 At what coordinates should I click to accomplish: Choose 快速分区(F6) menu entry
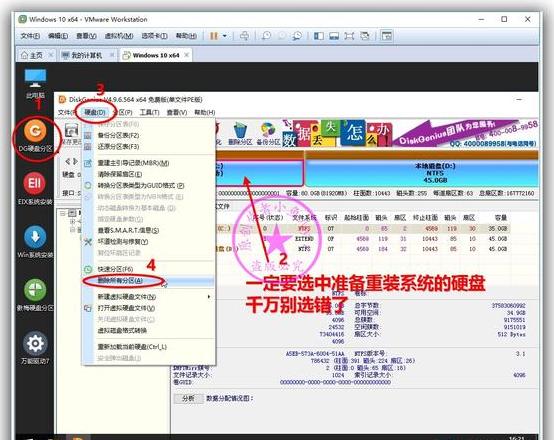tap(148, 269)
